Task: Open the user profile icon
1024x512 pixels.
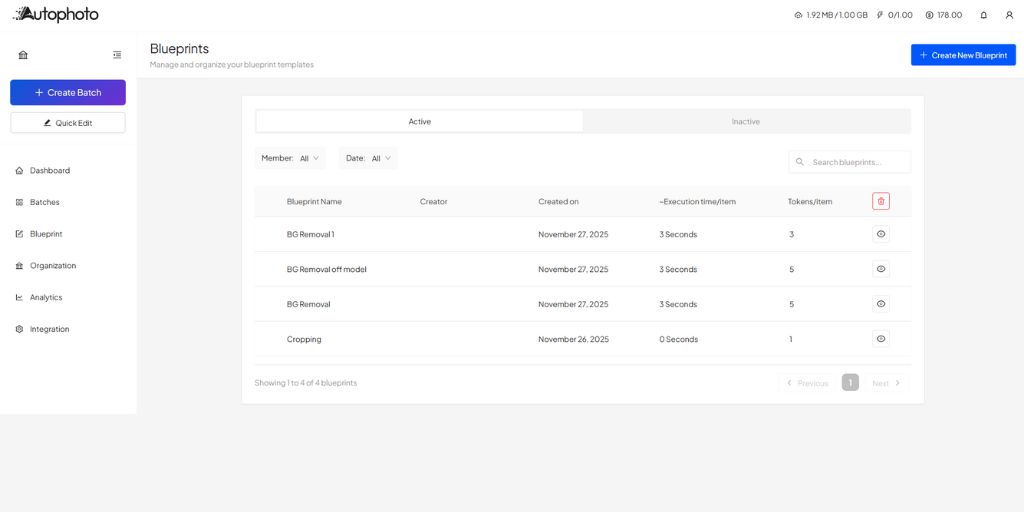Action: tap(1009, 15)
